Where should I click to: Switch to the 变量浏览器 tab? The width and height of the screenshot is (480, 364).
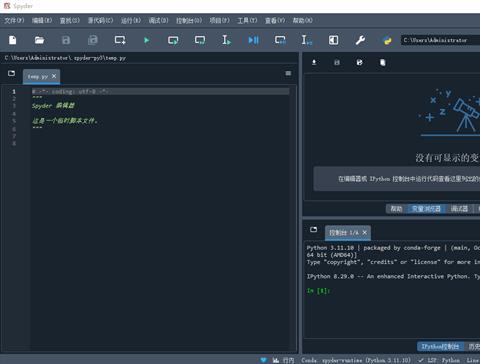[x=426, y=209]
